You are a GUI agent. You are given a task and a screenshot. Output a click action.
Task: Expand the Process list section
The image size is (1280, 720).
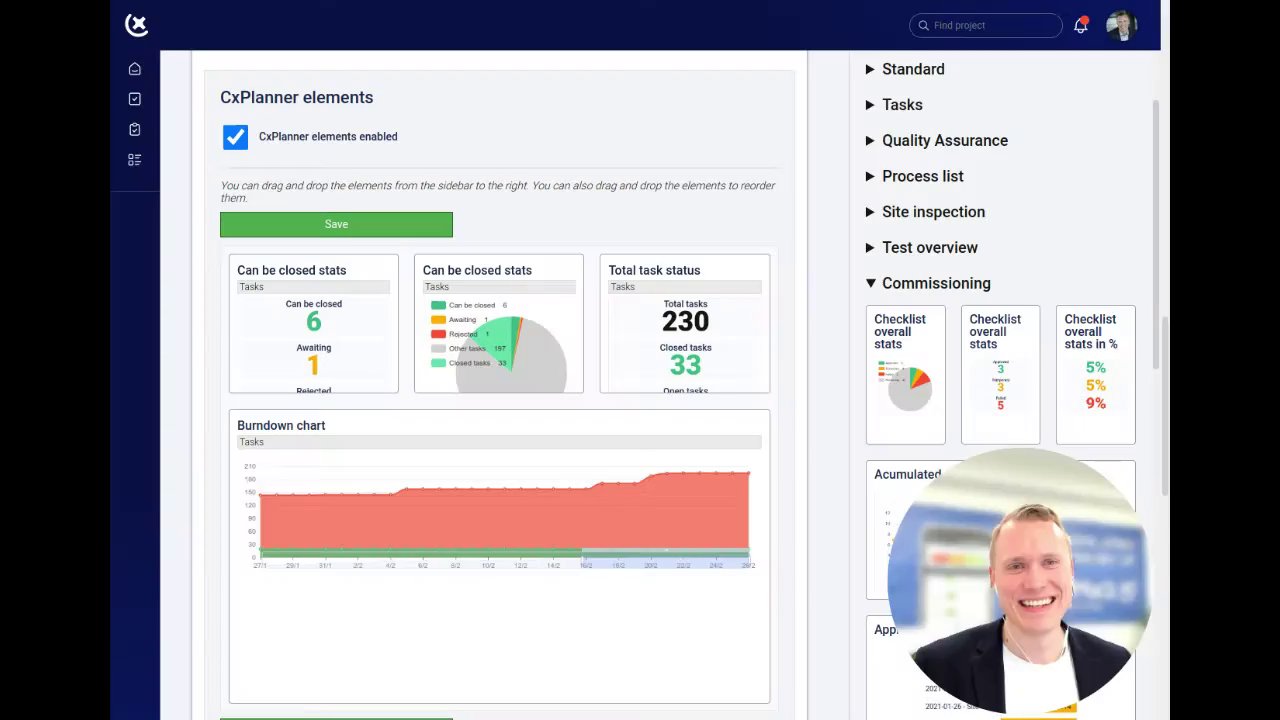click(914, 176)
